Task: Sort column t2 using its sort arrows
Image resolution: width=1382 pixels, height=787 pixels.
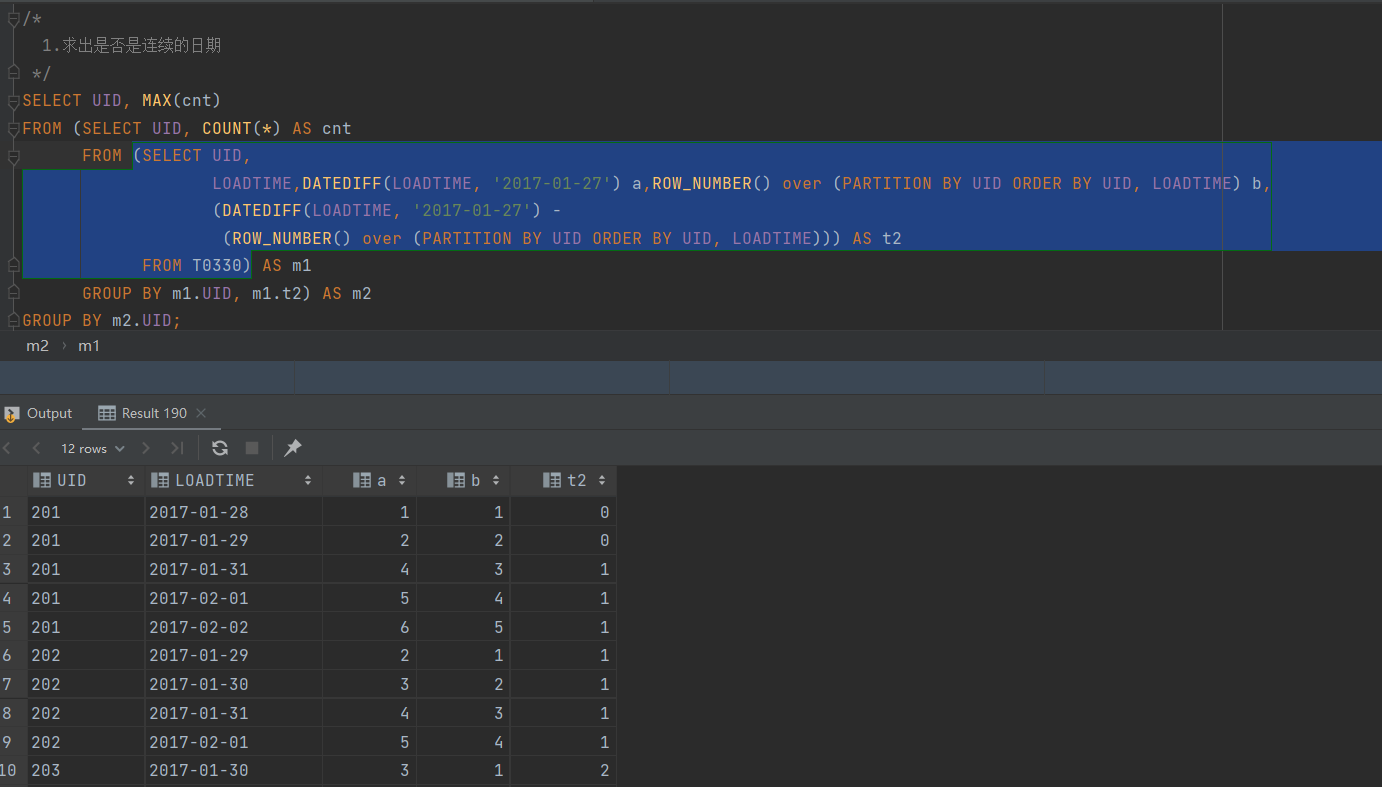Action: tap(602, 481)
